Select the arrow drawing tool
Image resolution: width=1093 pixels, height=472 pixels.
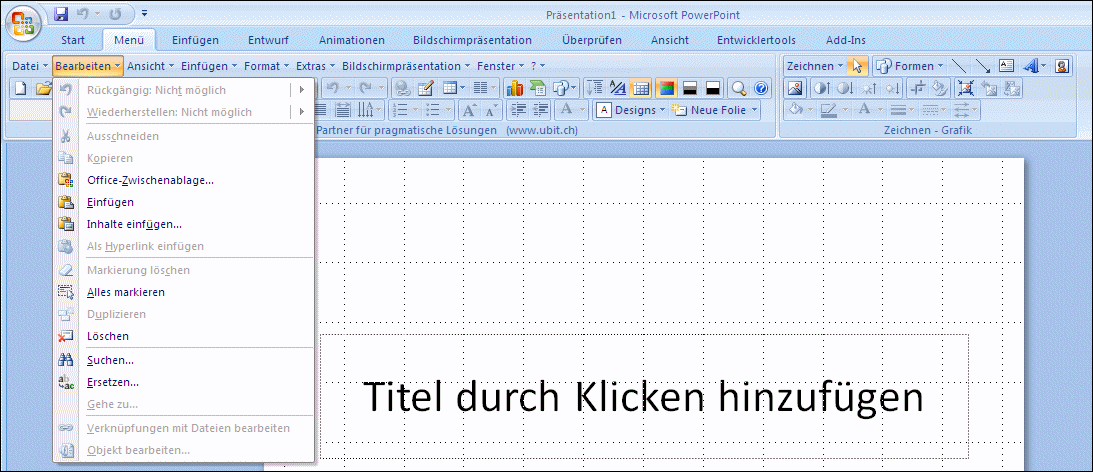click(983, 66)
